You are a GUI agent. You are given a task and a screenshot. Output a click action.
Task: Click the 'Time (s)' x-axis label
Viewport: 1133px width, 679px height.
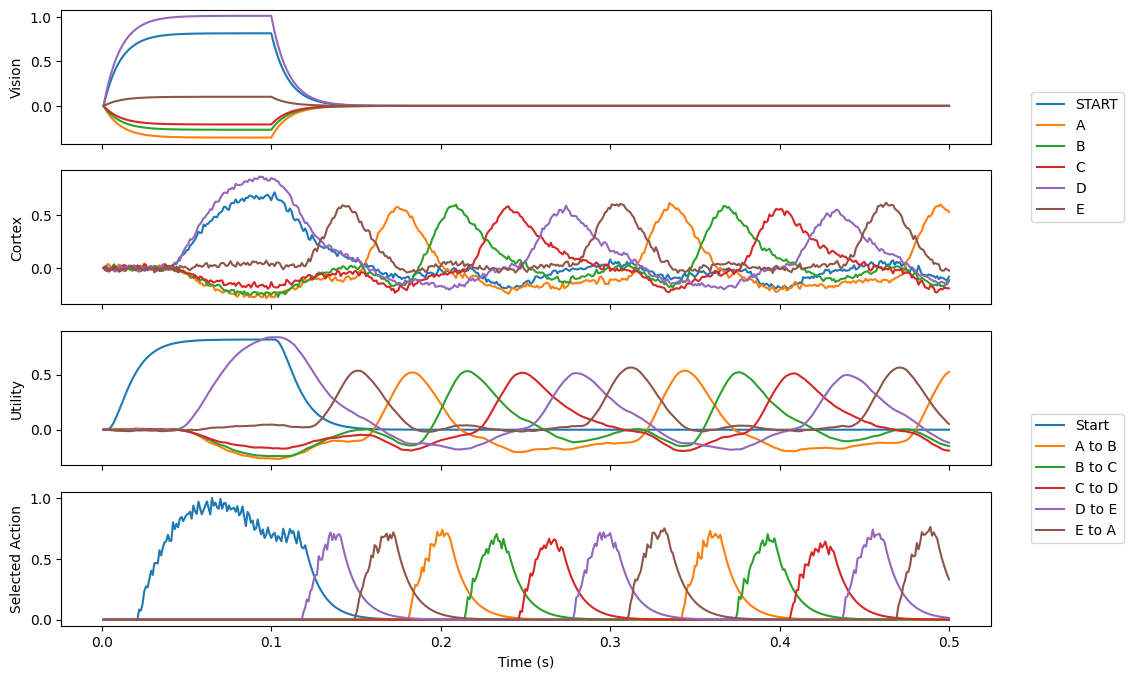tap(525, 662)
